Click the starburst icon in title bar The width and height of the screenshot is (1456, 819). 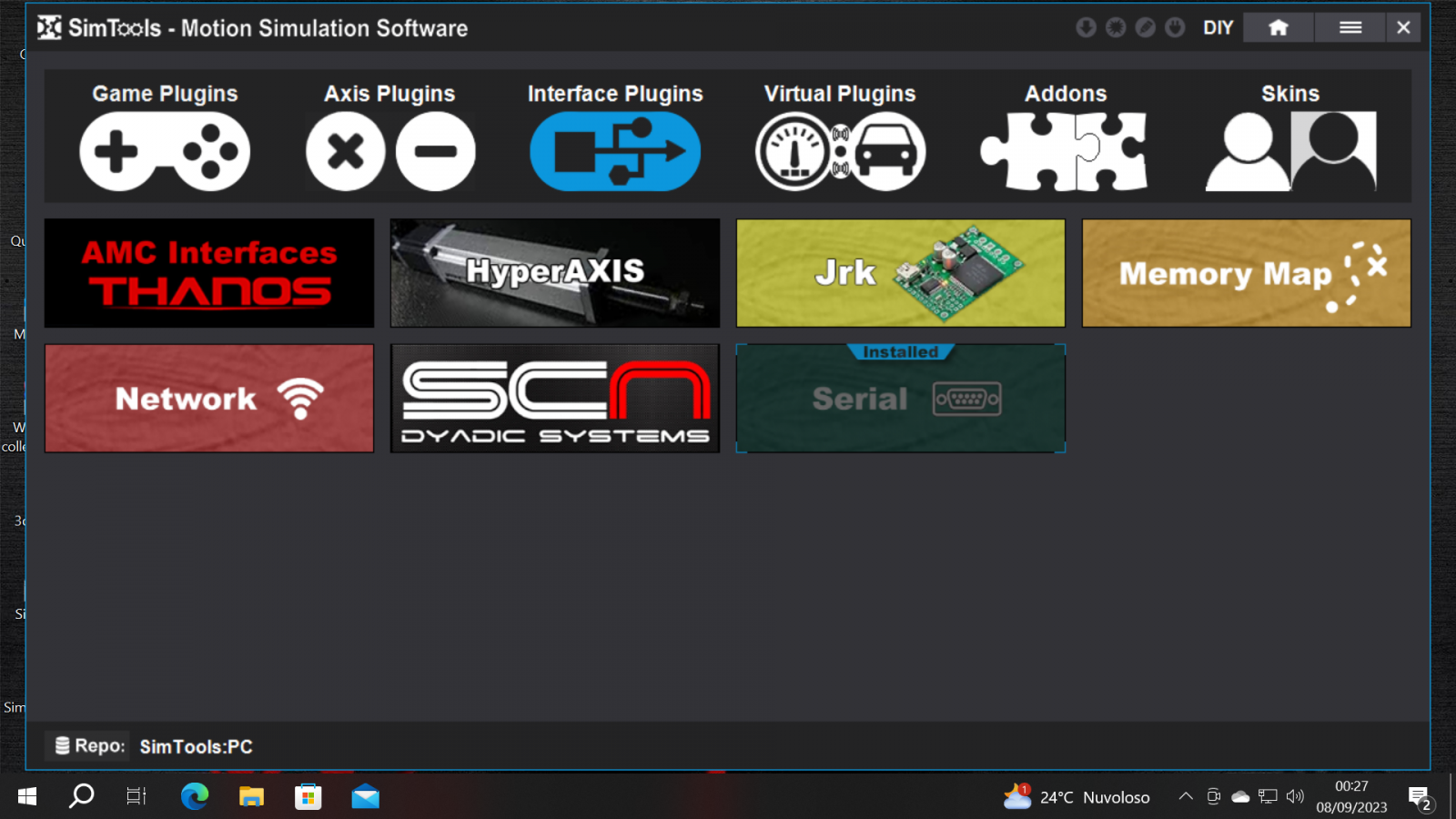[x=1116, y=27]
